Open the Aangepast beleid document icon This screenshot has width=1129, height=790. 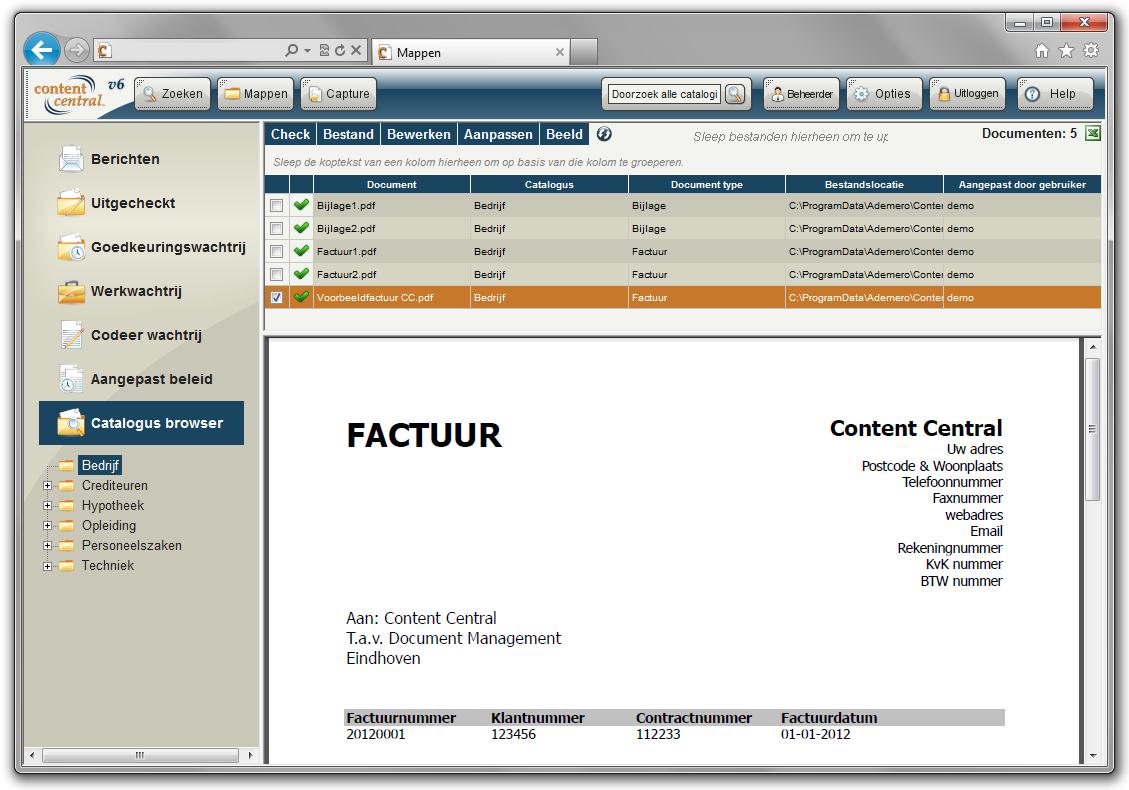(71, 379)
